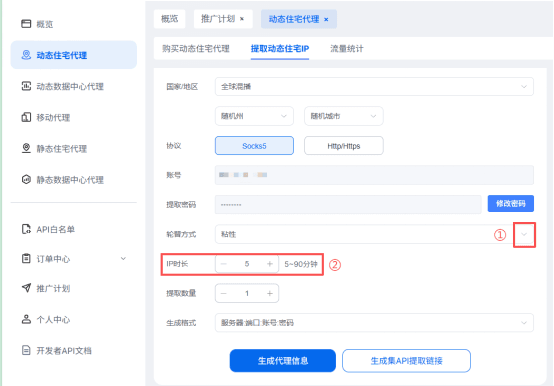This screenshot has width=554, height=386.
Task: Click the 提取数量 value field showing 1
Action: [x=247, y=293]
